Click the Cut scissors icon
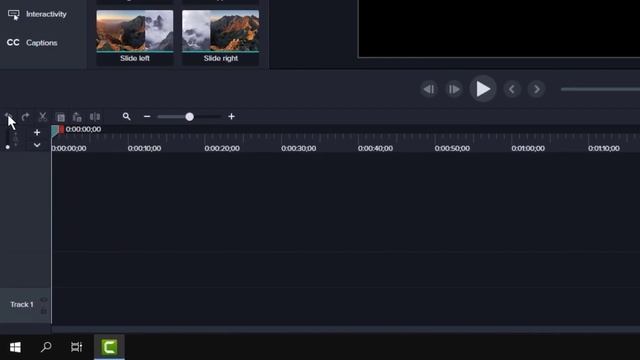This screenshot has width=640, height=360. (42, 117)
